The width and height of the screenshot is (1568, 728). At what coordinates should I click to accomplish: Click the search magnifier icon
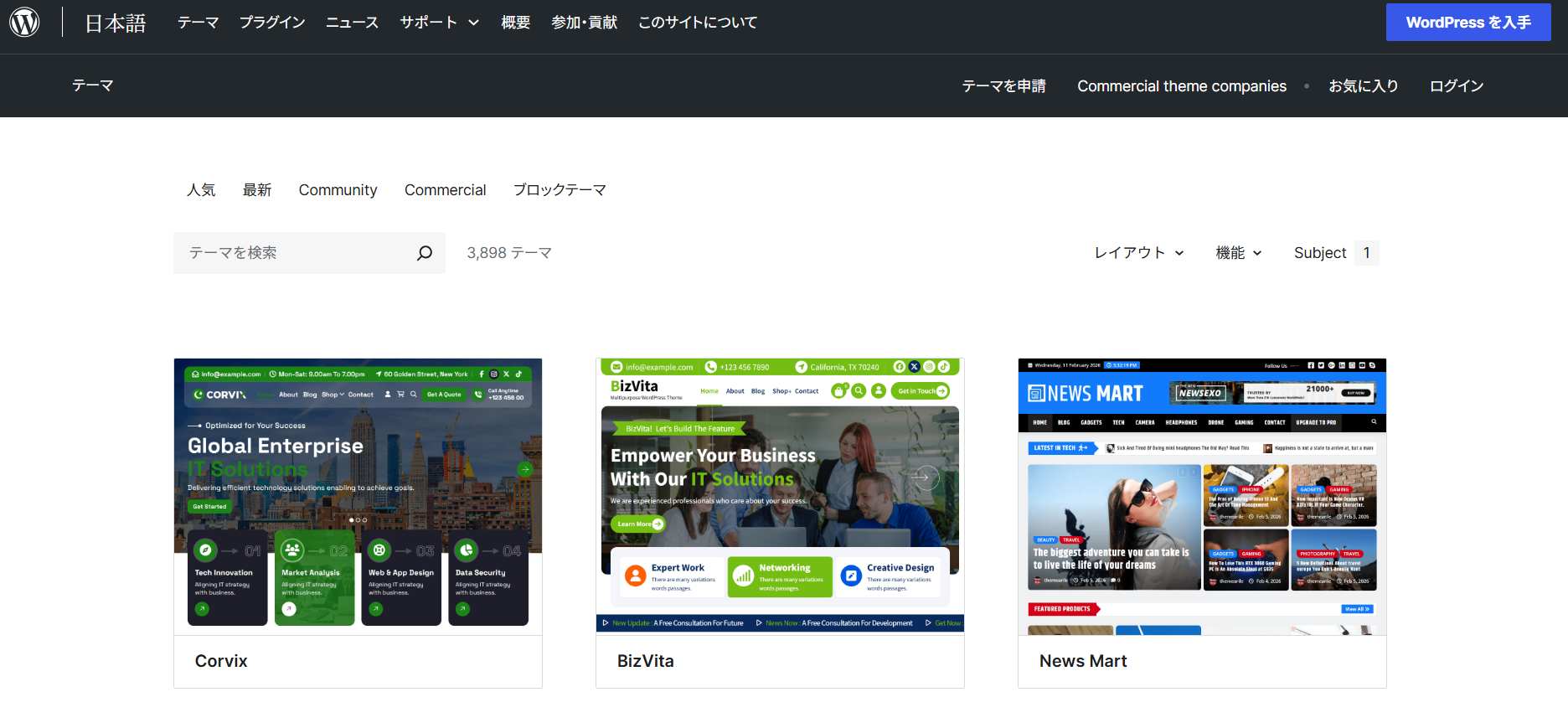(425, 253)
